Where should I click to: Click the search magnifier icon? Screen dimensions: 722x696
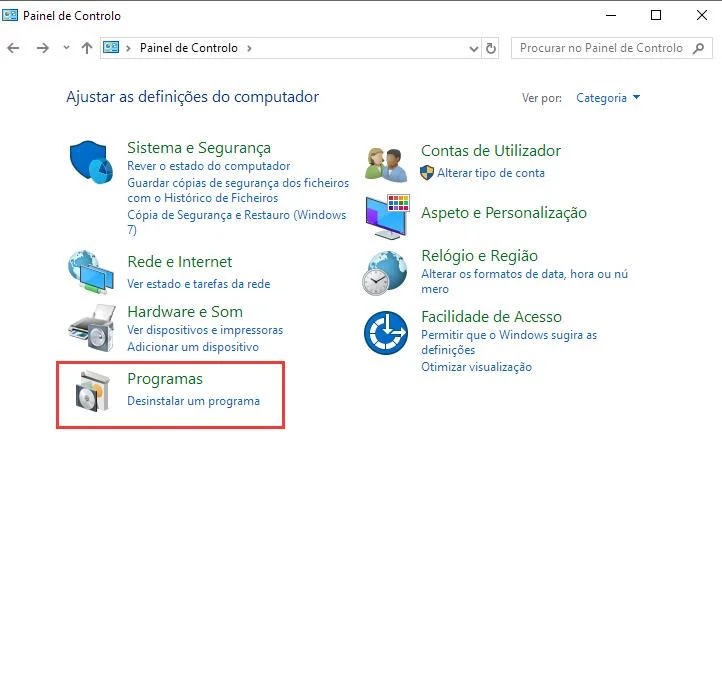699,48
